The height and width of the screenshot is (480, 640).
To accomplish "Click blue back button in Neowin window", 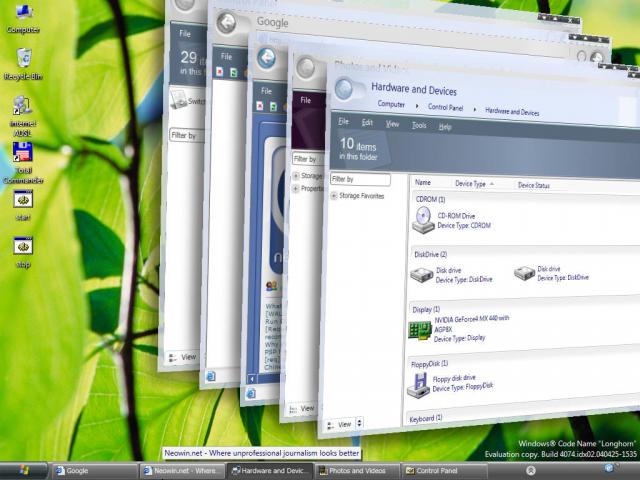I will point(267,58).
